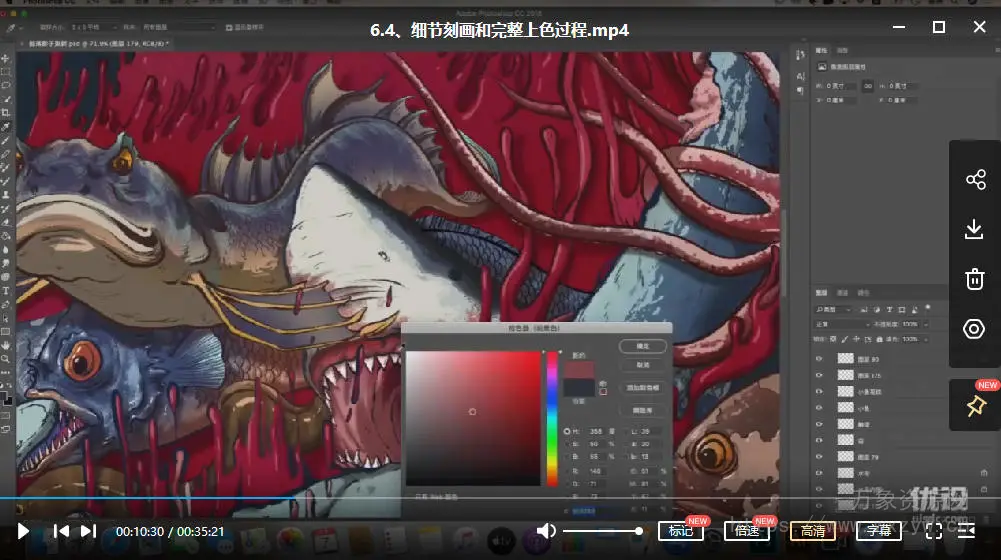Open the 倍速 playback speed menu
Image resolution: width=1001 pixels, height=560 pixels.
pyautogui.click(x=746, y=531)
